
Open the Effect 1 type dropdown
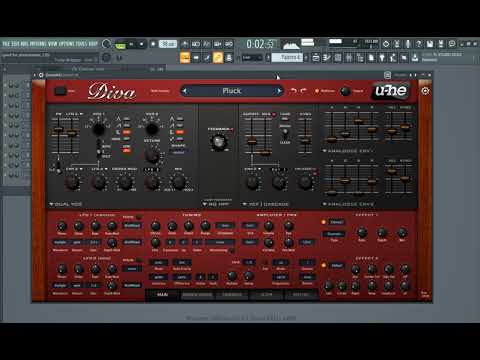point(336,222)
